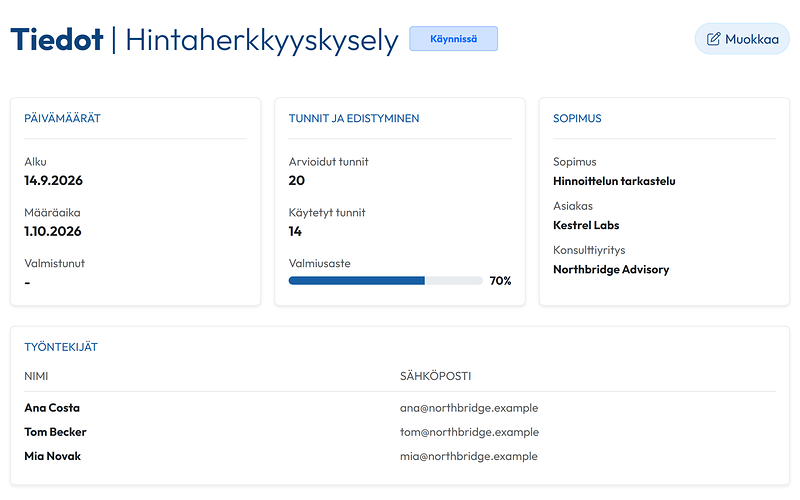800x500 pixels.
Task: Select the 70% progress value
Action: tap(500, 281)
